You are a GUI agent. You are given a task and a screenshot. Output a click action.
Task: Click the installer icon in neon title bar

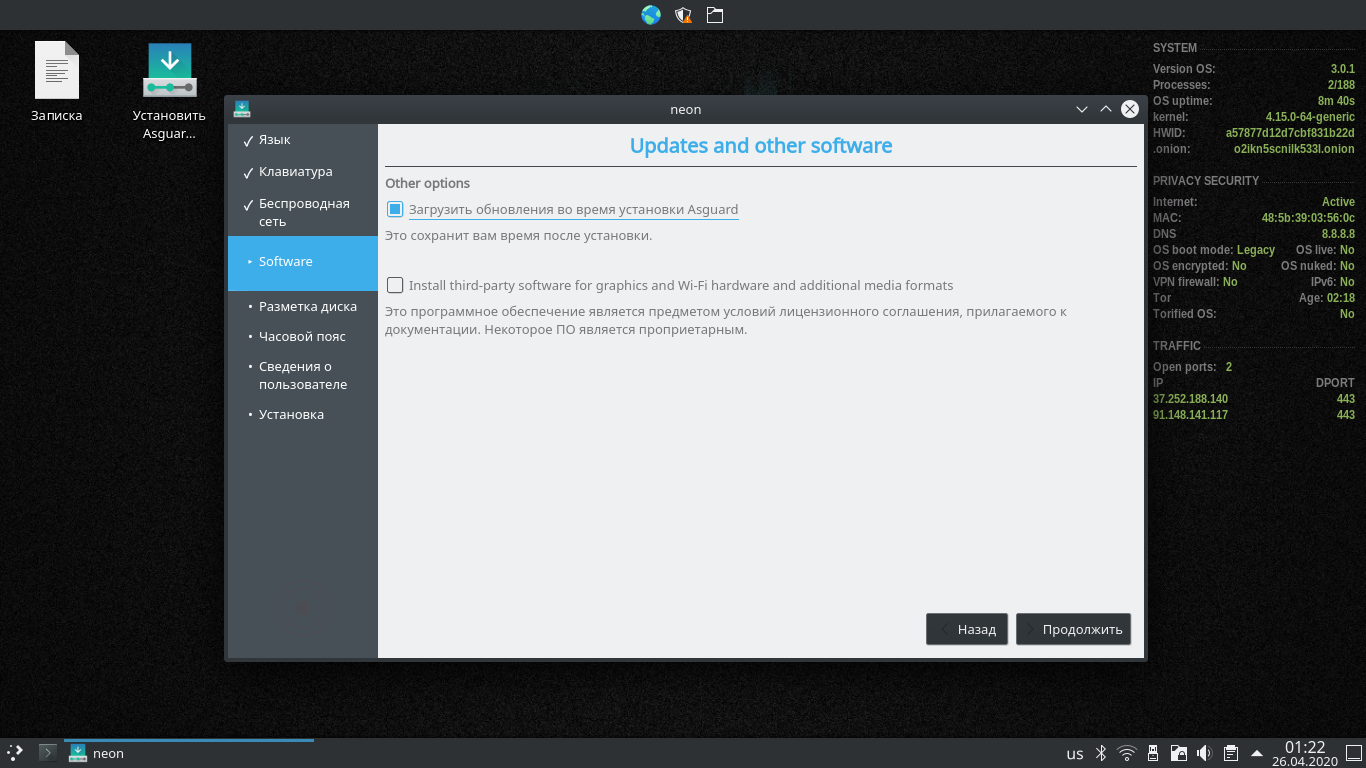click(x=241, y=109)
